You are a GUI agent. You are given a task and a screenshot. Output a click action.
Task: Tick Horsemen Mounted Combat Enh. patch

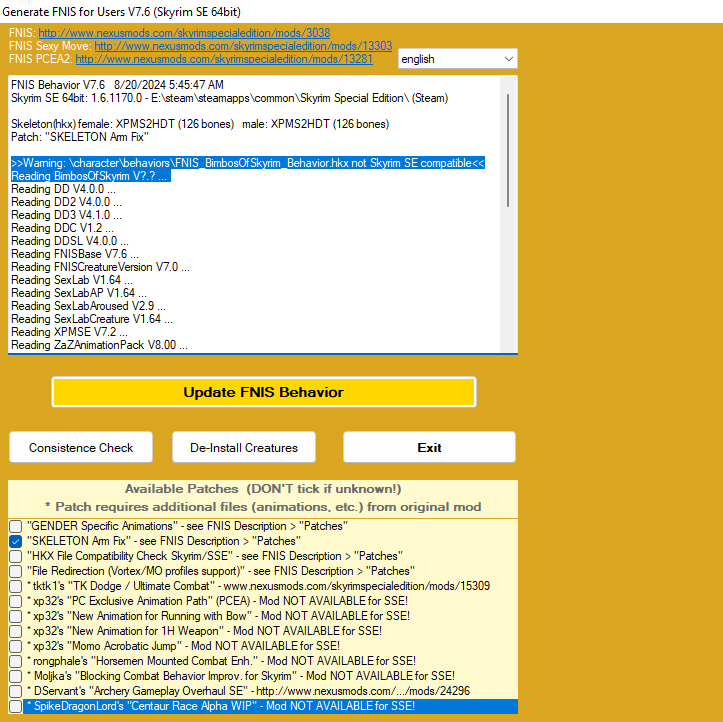(x=16, y=661)
